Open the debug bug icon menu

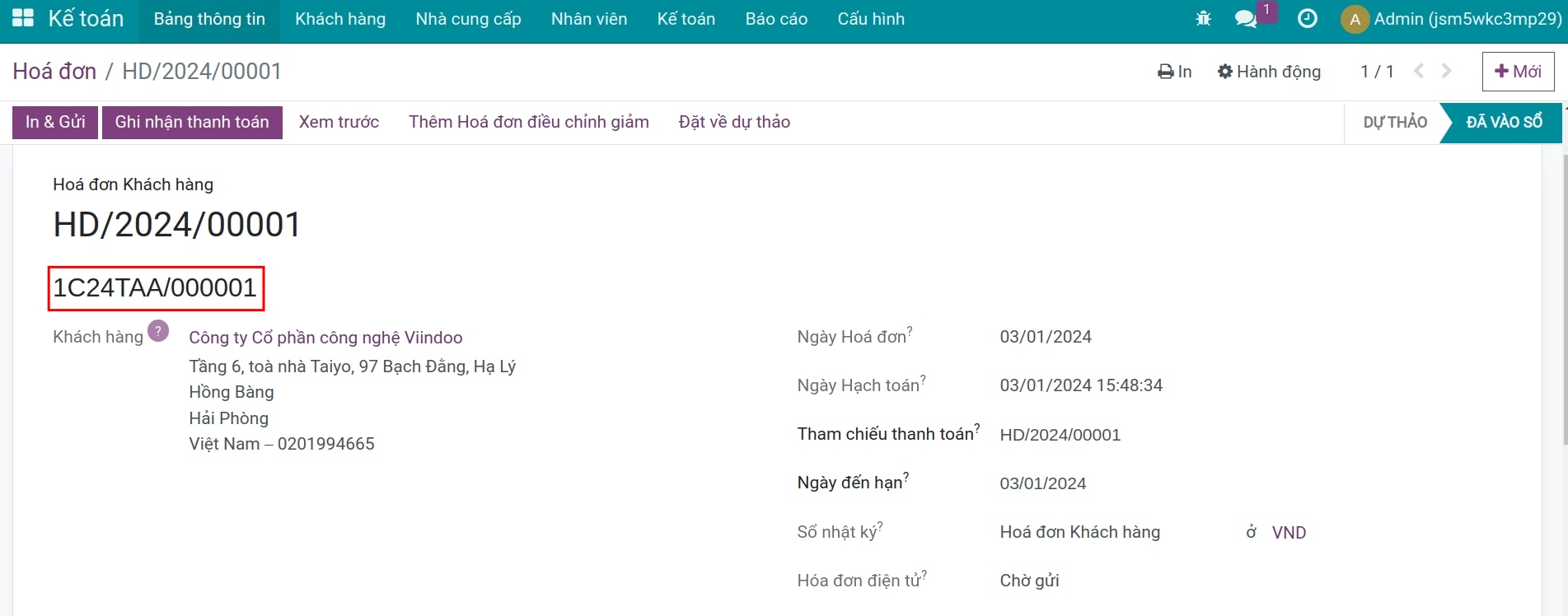point(1203,18)
